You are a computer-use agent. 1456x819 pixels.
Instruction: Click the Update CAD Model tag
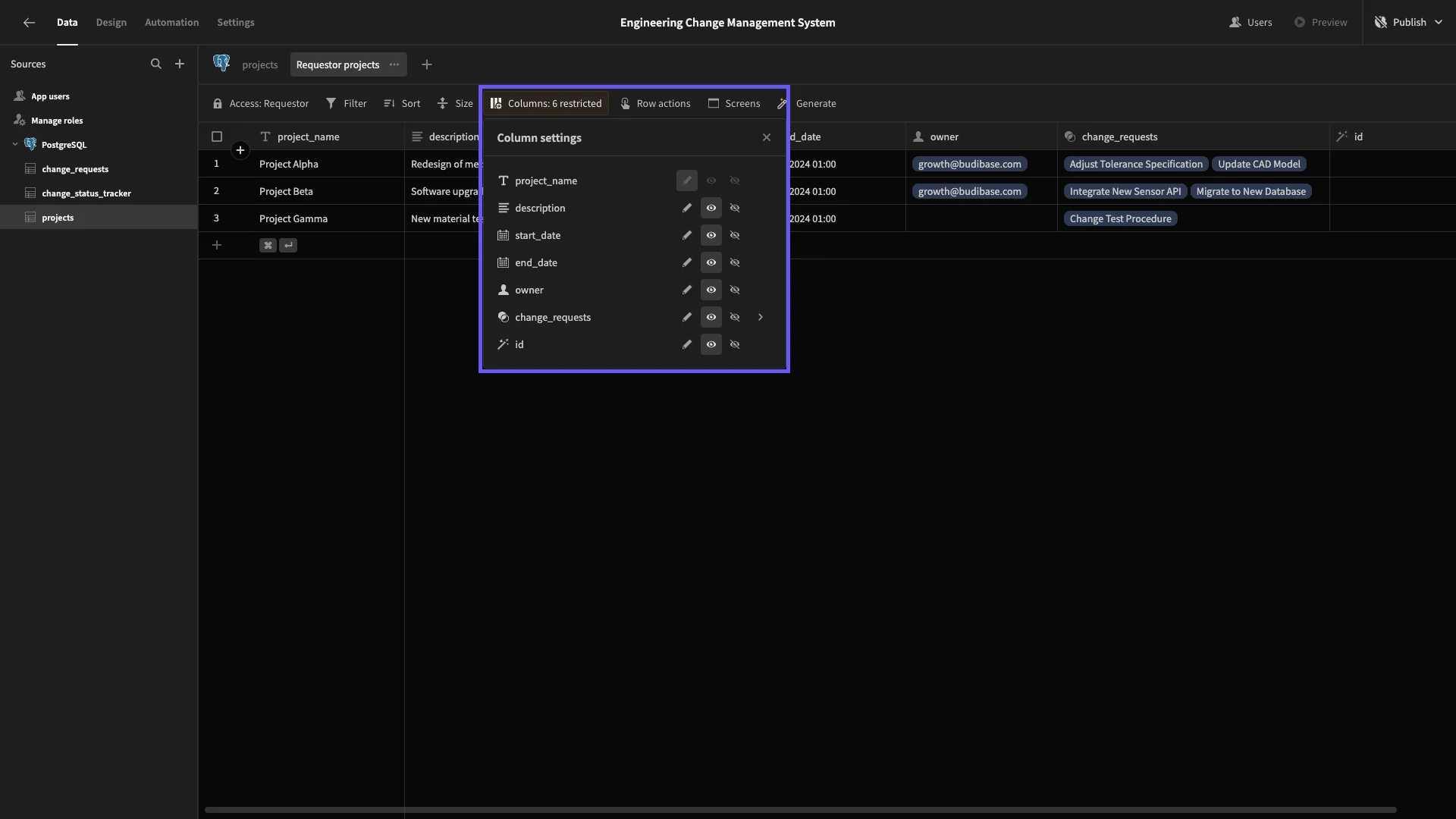click(x=1259, y=164)
